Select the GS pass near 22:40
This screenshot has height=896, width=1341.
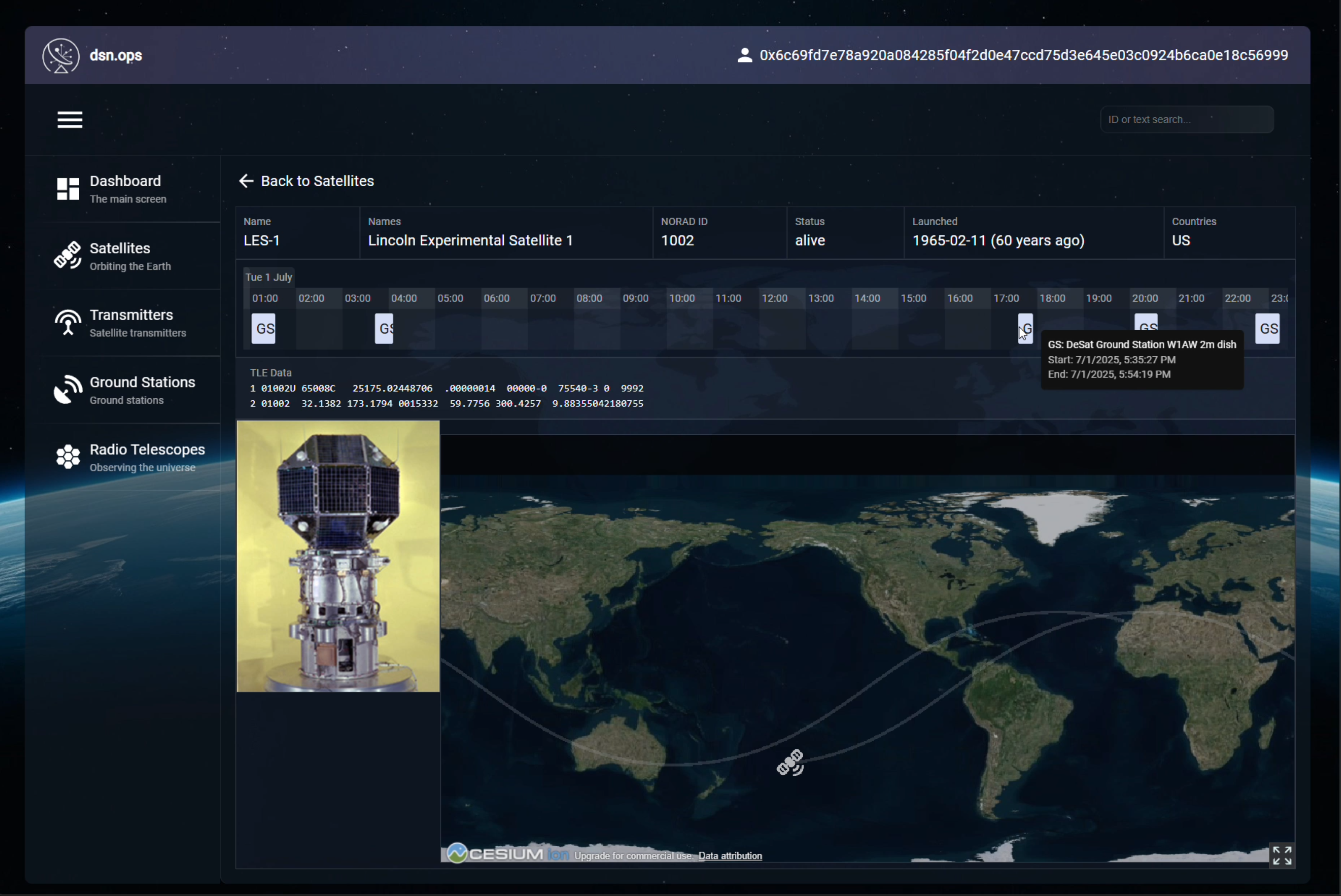coord(1267,329)
